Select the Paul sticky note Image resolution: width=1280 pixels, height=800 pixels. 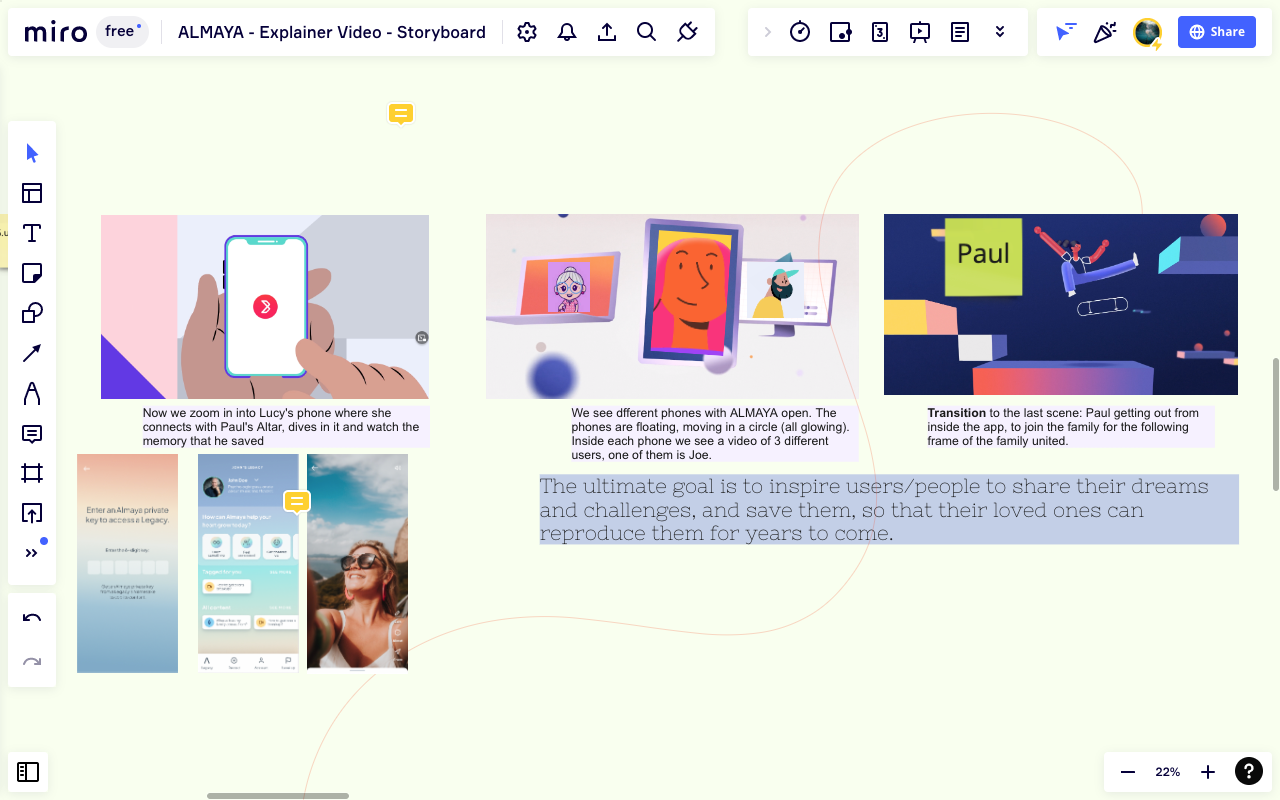click(x=983, y=256)
